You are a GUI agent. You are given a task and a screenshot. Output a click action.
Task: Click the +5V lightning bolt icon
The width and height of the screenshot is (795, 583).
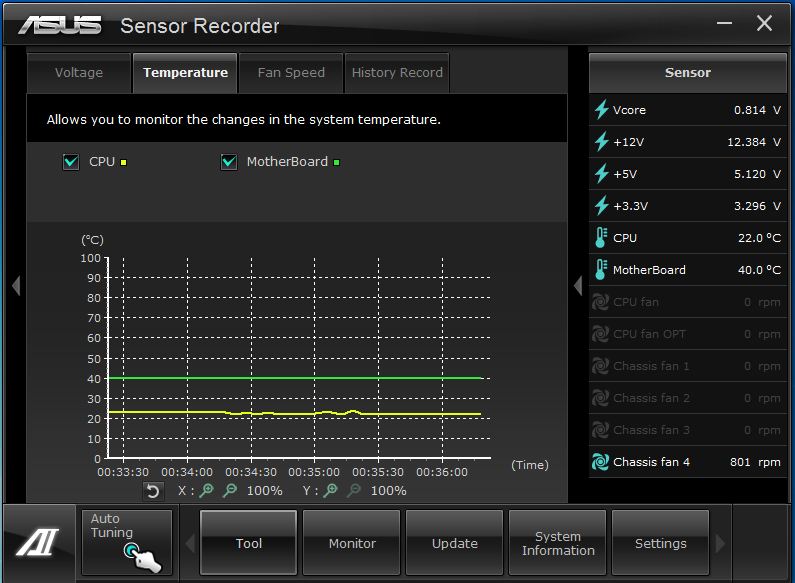[601, 173]
